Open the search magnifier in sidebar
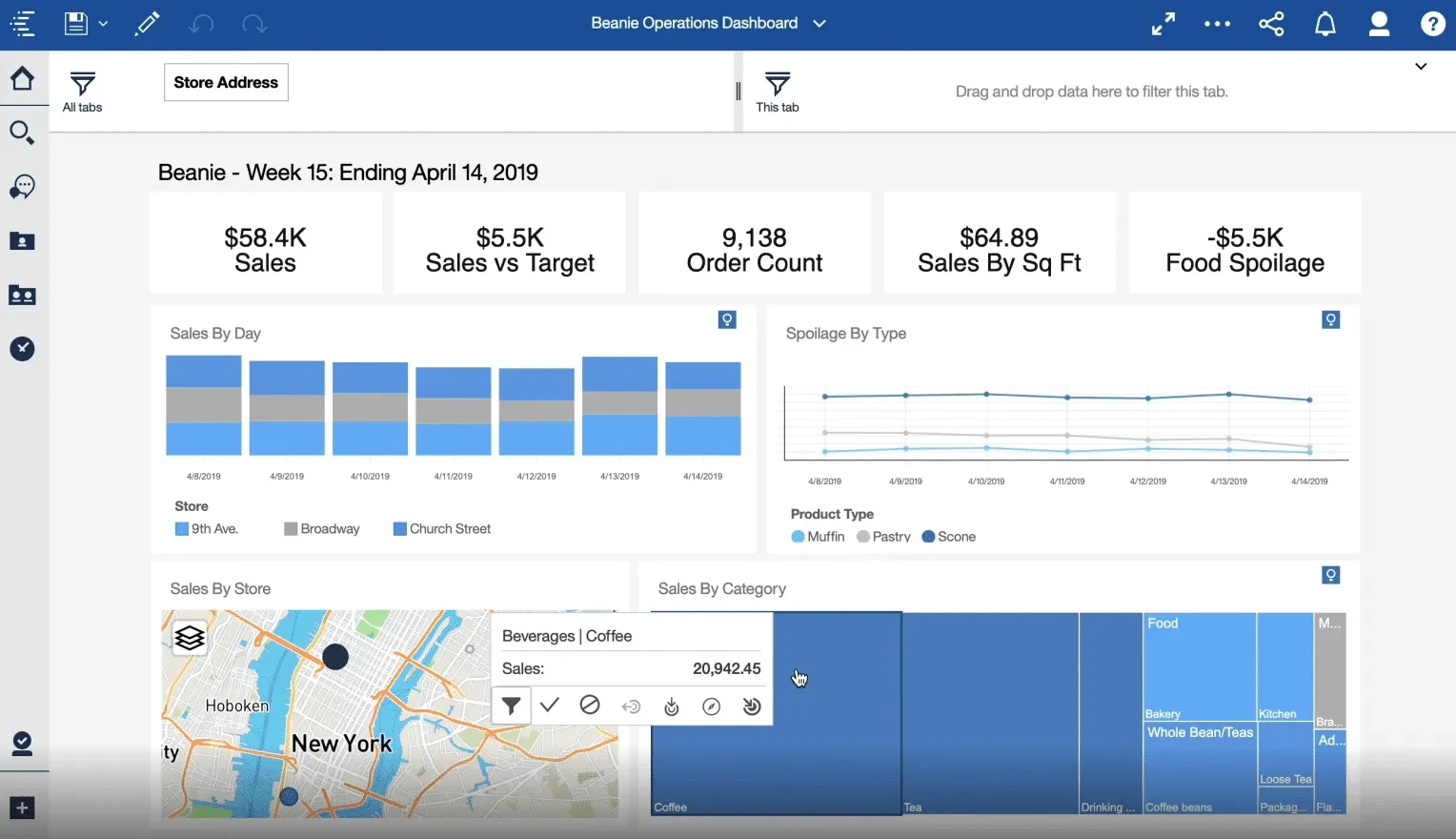This screenshot has width=1456, height=839. click(22, 133)
